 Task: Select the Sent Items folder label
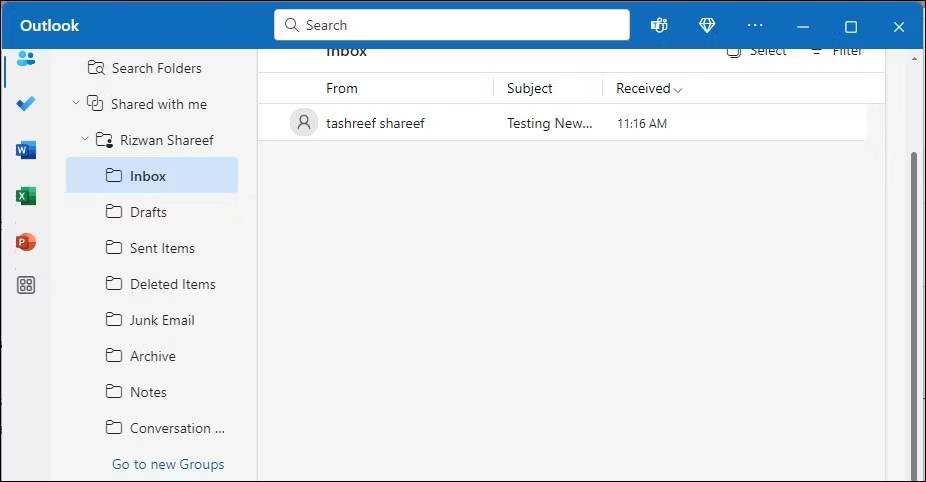[x=162, y=248]
